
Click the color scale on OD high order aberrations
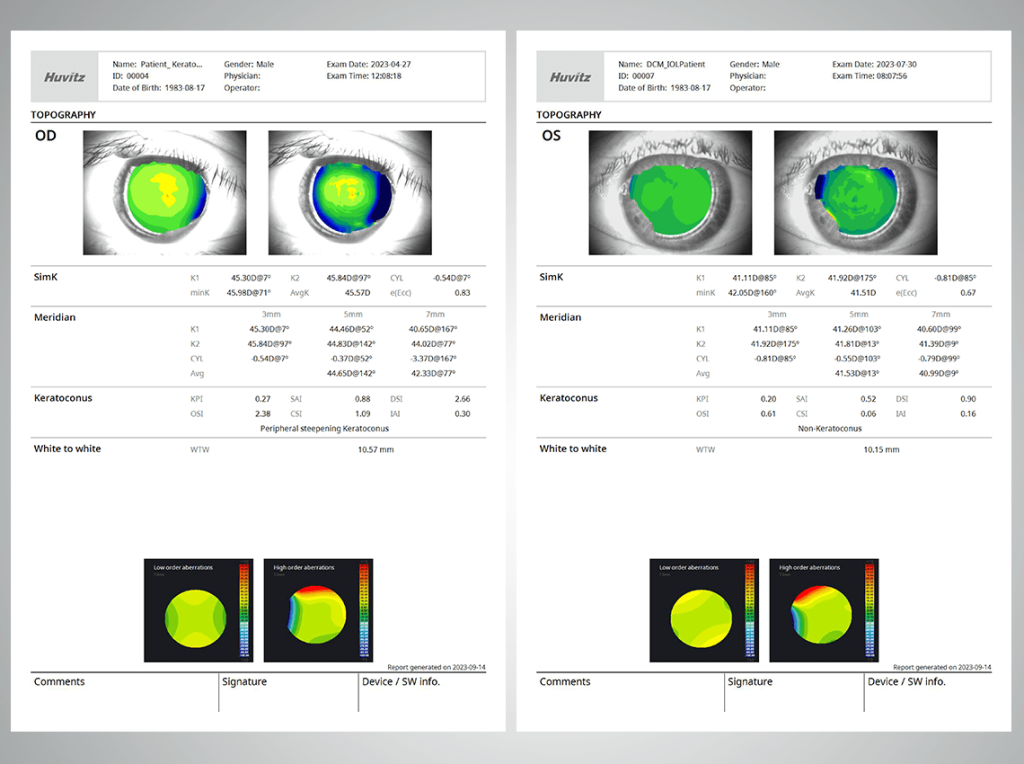click(364, 612)
